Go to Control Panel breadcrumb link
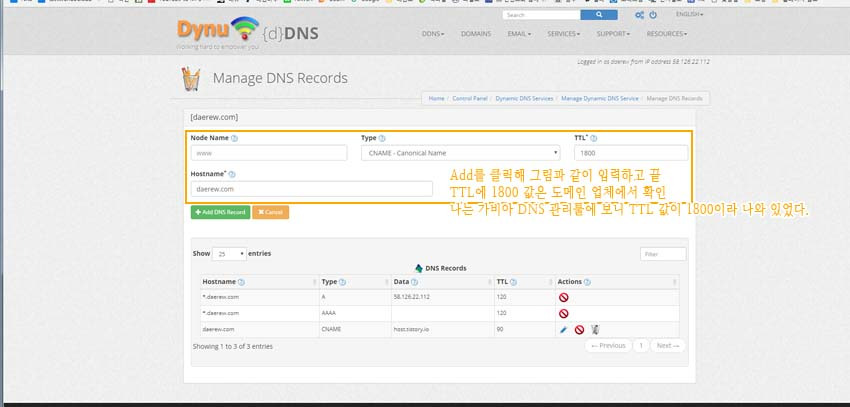The image size is (850, 407). pyautogui.click(x=470, y=99)
